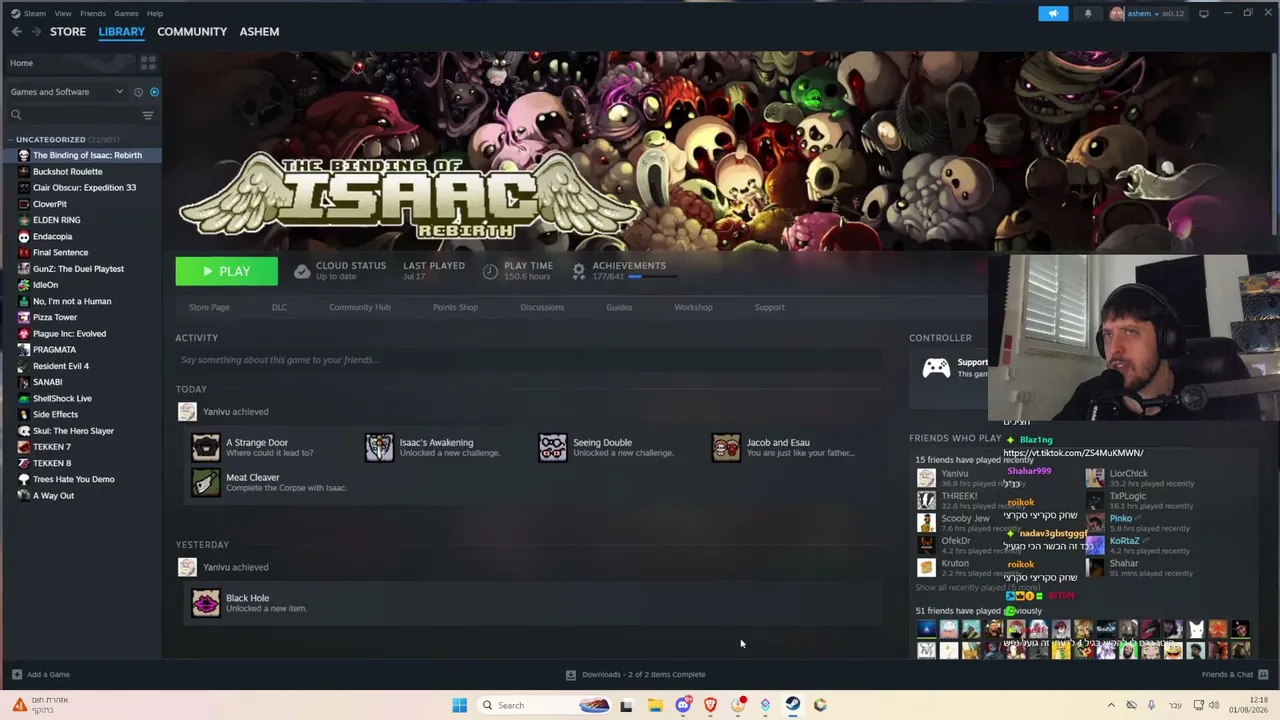The image size is (1280, 720).
Task: Click Library Home button
Action: [x=69, y=63]
